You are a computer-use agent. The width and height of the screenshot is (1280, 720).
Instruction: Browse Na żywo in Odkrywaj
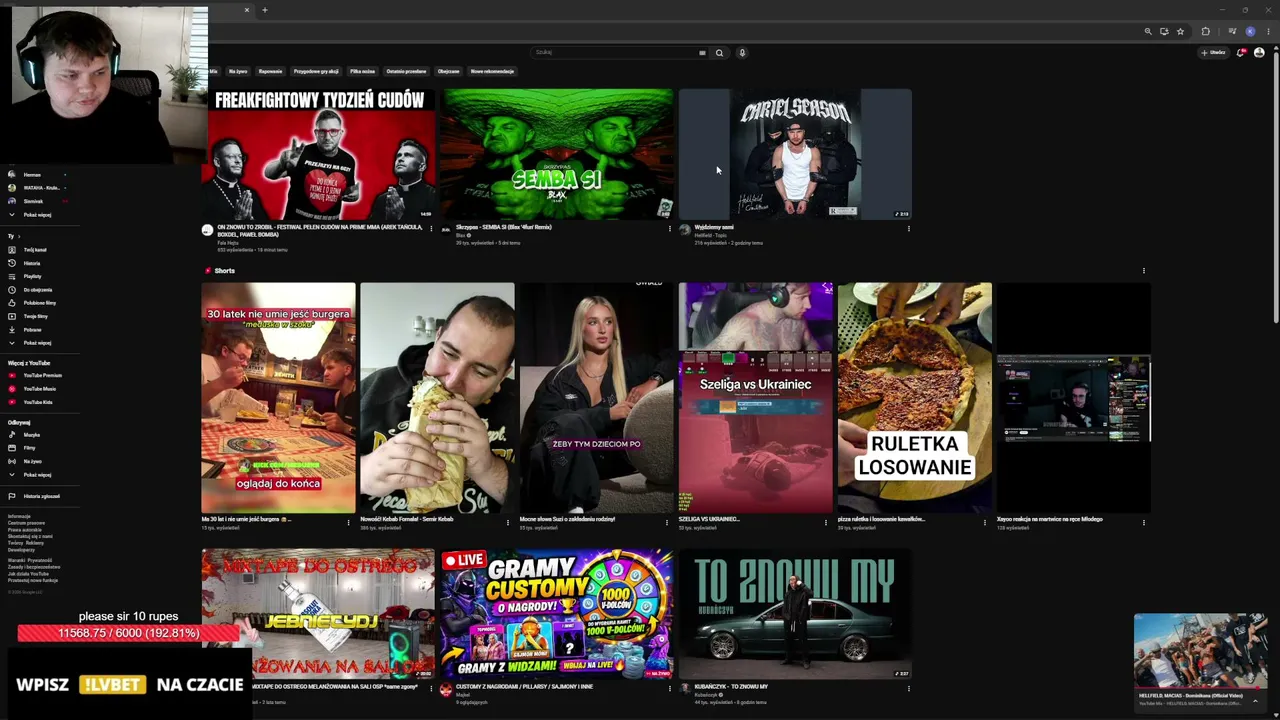32,461
